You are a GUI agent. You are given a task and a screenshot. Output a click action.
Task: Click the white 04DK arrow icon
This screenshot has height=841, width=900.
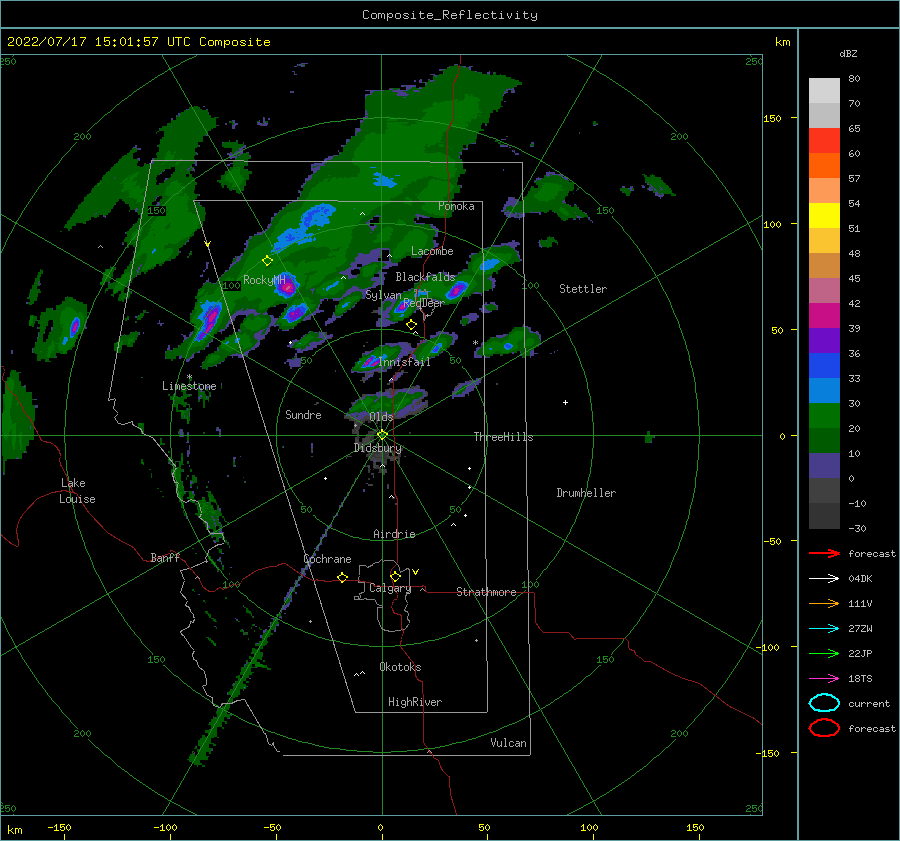824,579
